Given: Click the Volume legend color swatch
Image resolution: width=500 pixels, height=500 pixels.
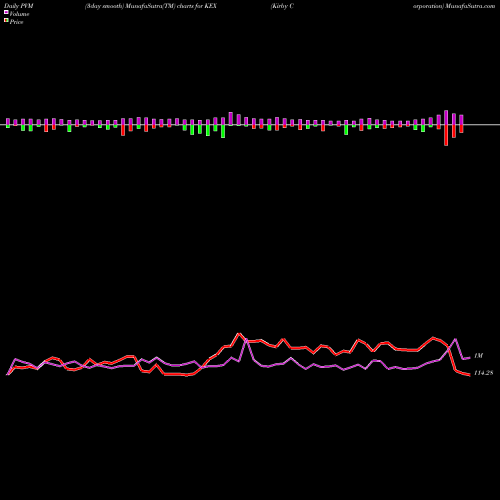Looking at the screenshot, I should (x=6, y=12).
